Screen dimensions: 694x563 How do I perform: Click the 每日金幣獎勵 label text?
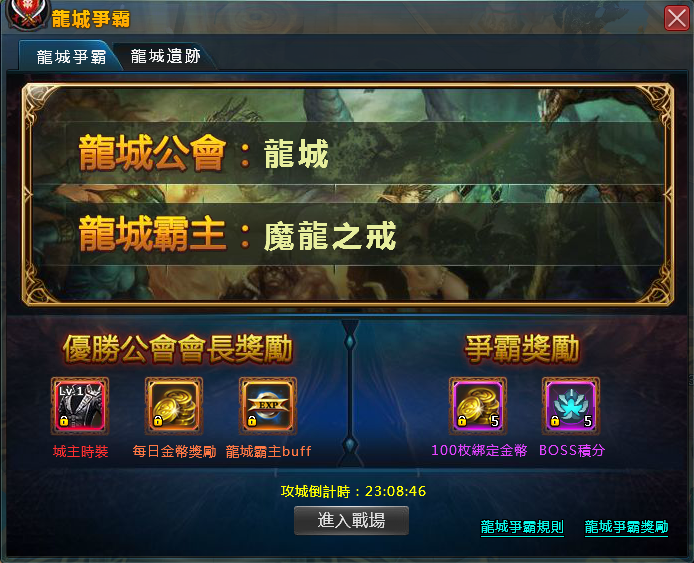tap(174, 451)
